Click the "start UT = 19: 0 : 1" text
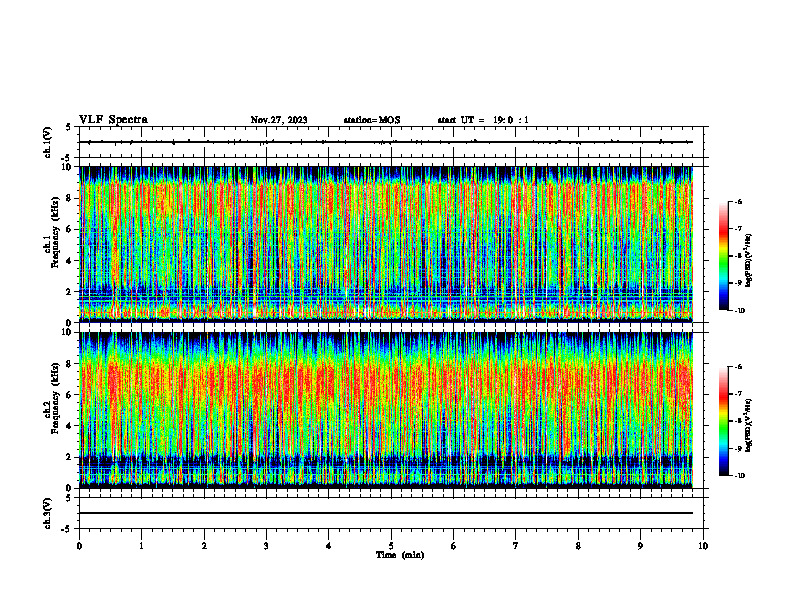This screenshot has width=792, height=612. 483,120
